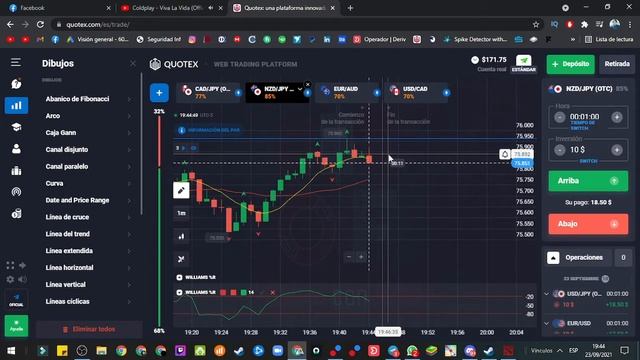Click the 10 $ investment field
Image resolution: width=640 pixels, height=360 pixels.
click(588, 150)
